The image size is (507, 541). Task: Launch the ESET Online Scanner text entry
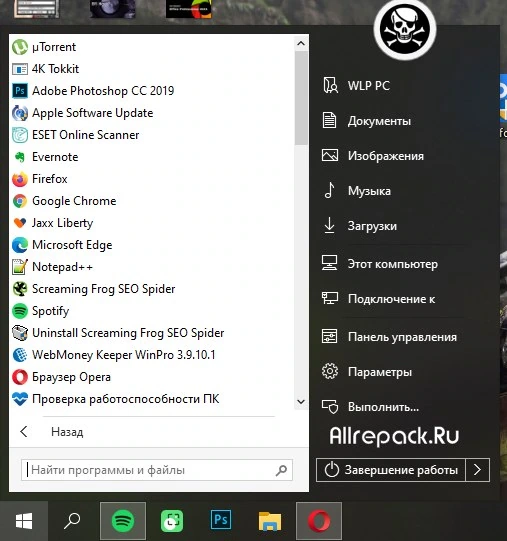click(x=86, y=135)
